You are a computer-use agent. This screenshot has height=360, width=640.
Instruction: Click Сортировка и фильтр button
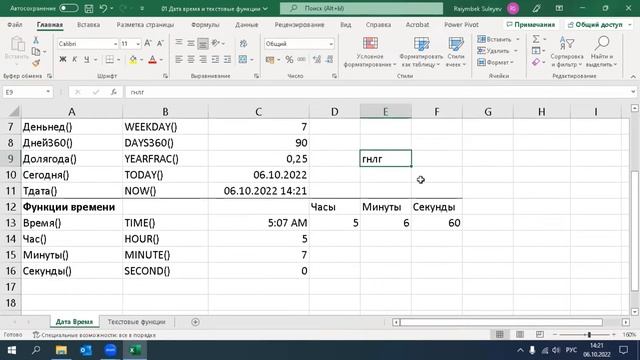[x=567, y=52]
